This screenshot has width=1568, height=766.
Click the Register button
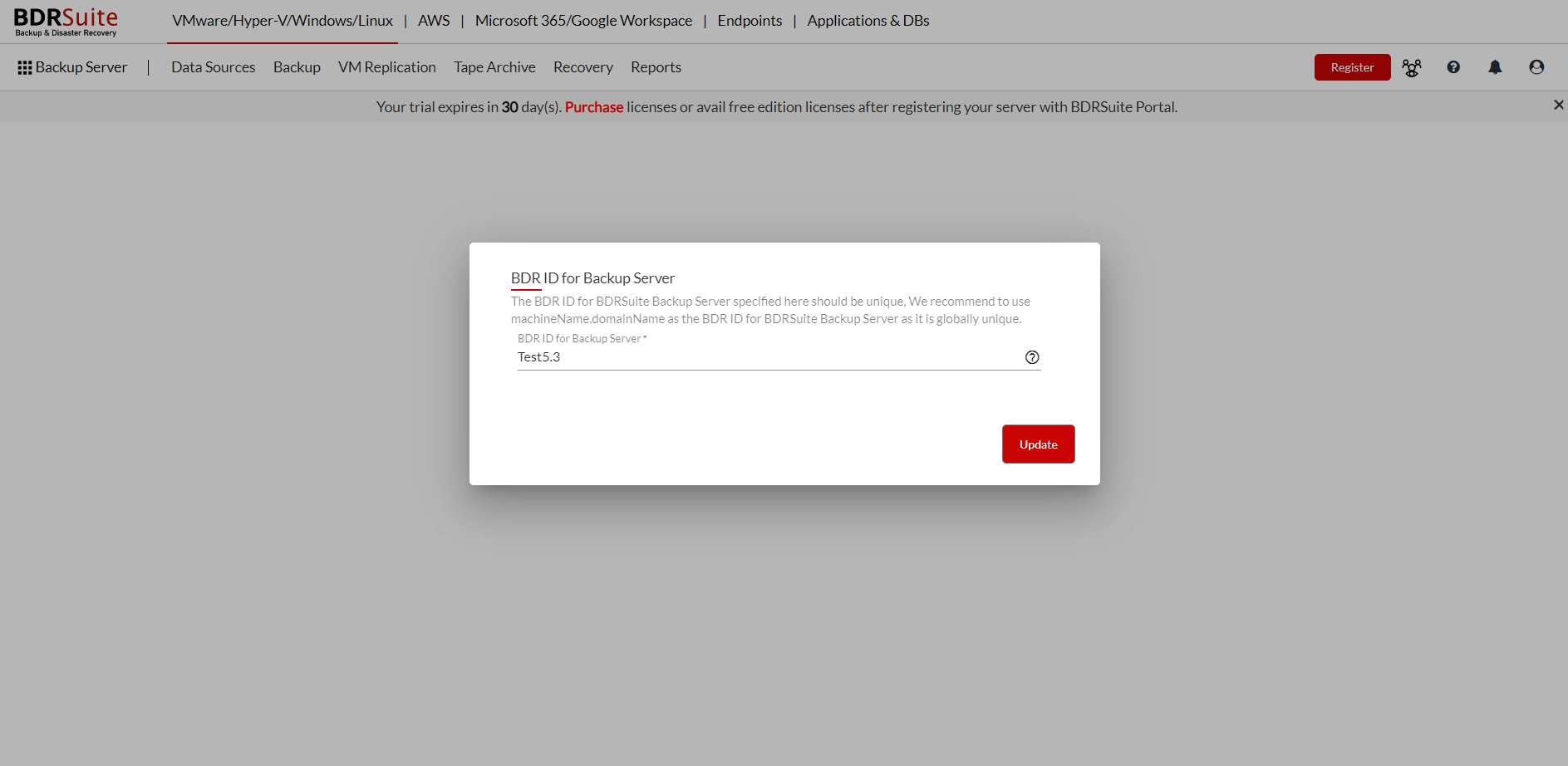(x=1352, y=67)
